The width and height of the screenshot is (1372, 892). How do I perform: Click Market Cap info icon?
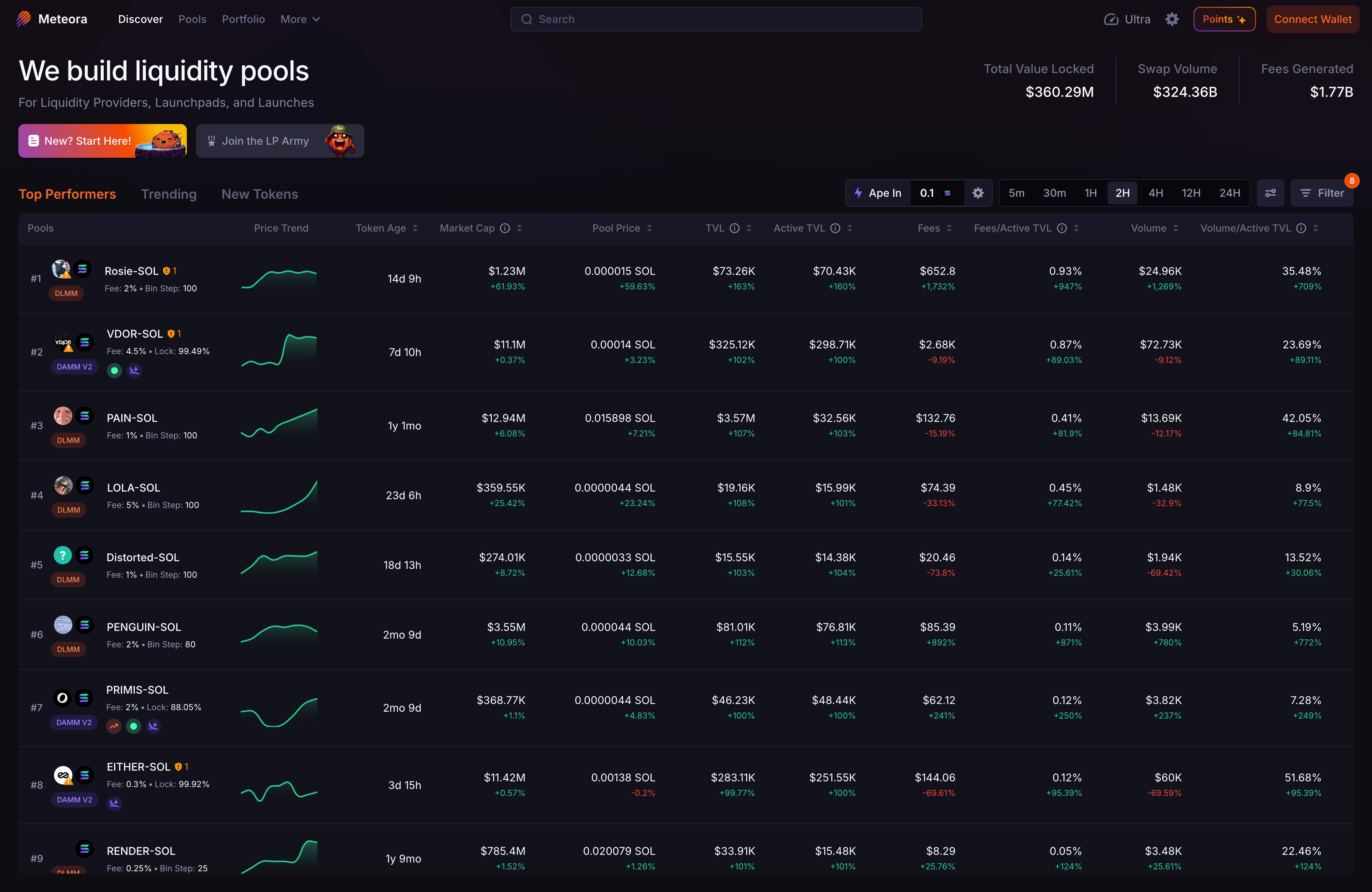(x=505, y=228)
